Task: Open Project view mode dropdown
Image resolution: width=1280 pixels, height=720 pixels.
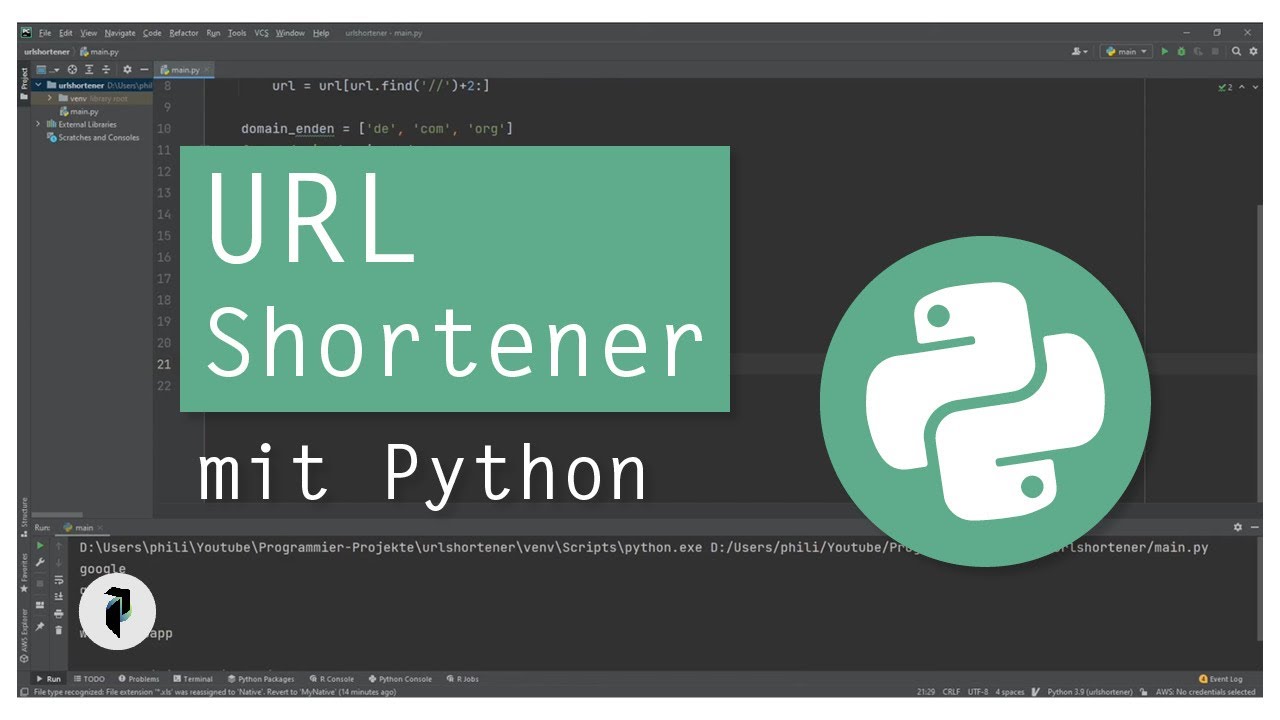Action: click(x=47, y=70)
